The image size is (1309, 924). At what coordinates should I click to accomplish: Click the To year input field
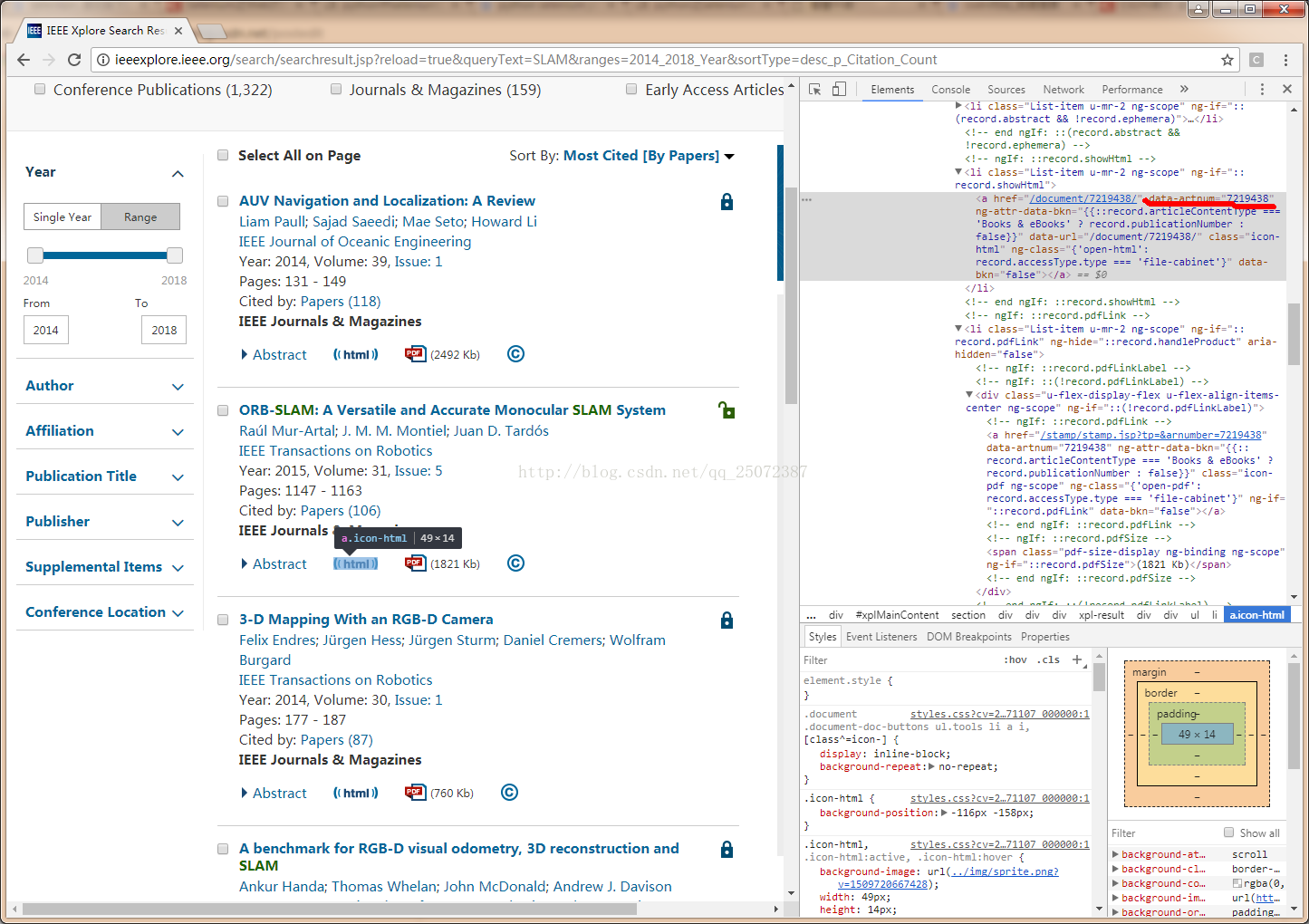point(164,330)
